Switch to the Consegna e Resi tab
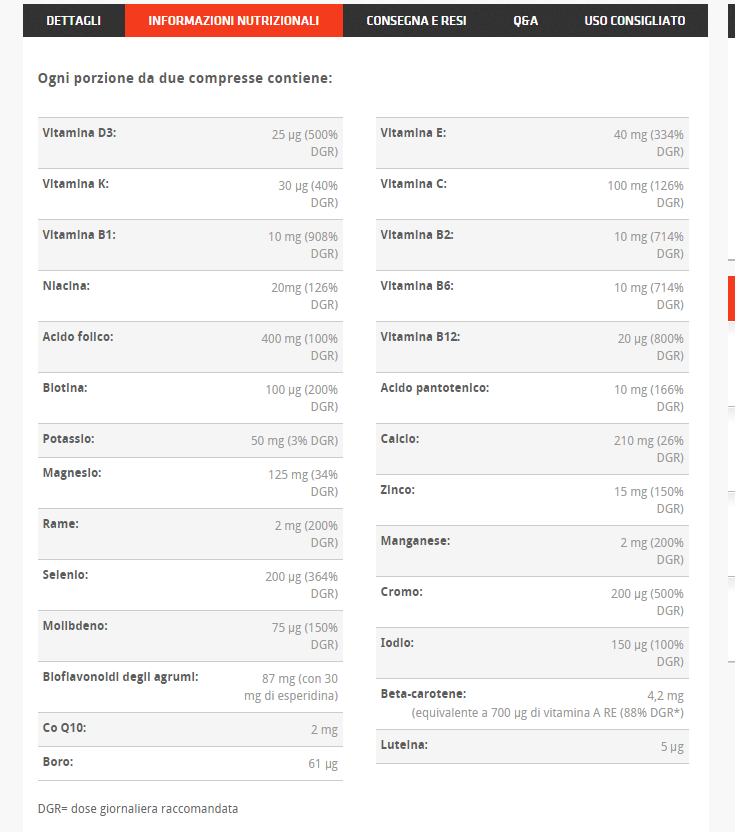735x832 pixels. pyautogui.click(x=416, y=20)
